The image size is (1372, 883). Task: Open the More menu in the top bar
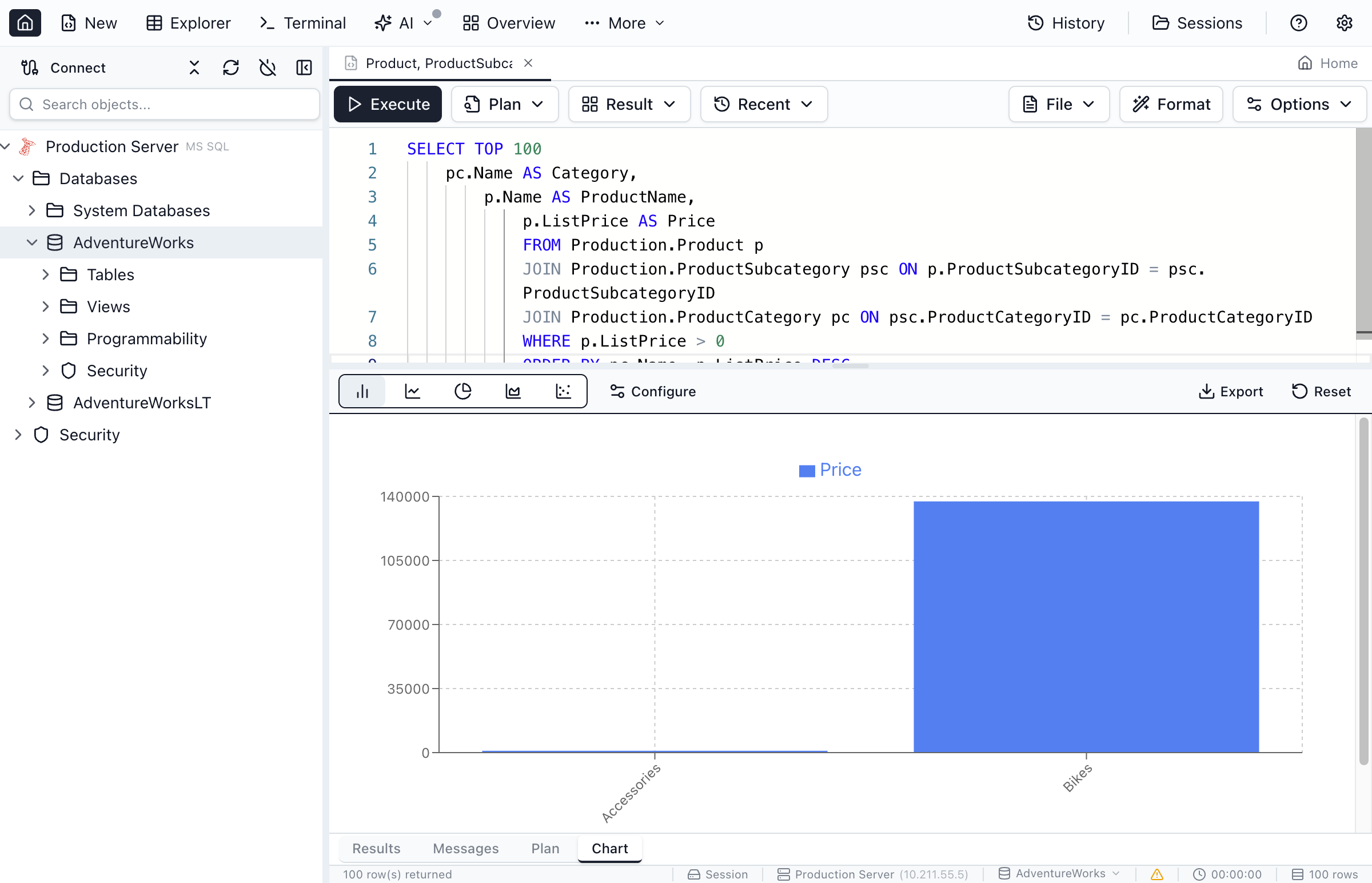(x=624, y=23)
